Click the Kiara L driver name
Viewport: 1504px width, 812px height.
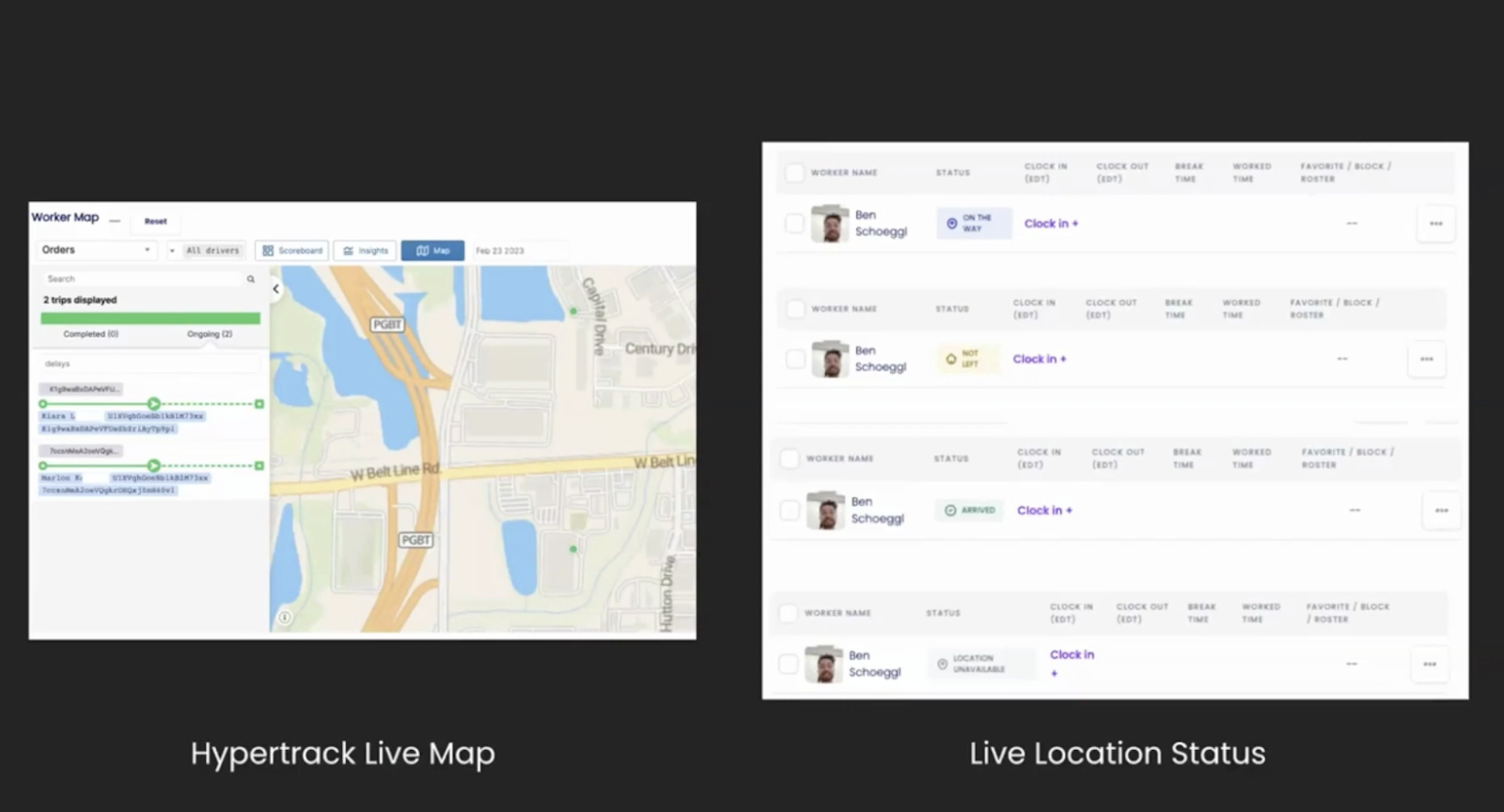click(x=57, y=416)
